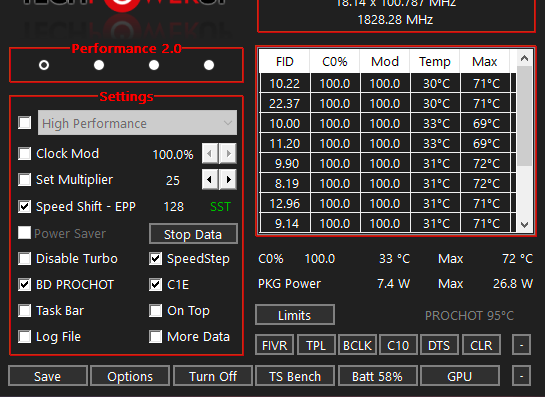Click minus button next to CLR

click(521, 345)
